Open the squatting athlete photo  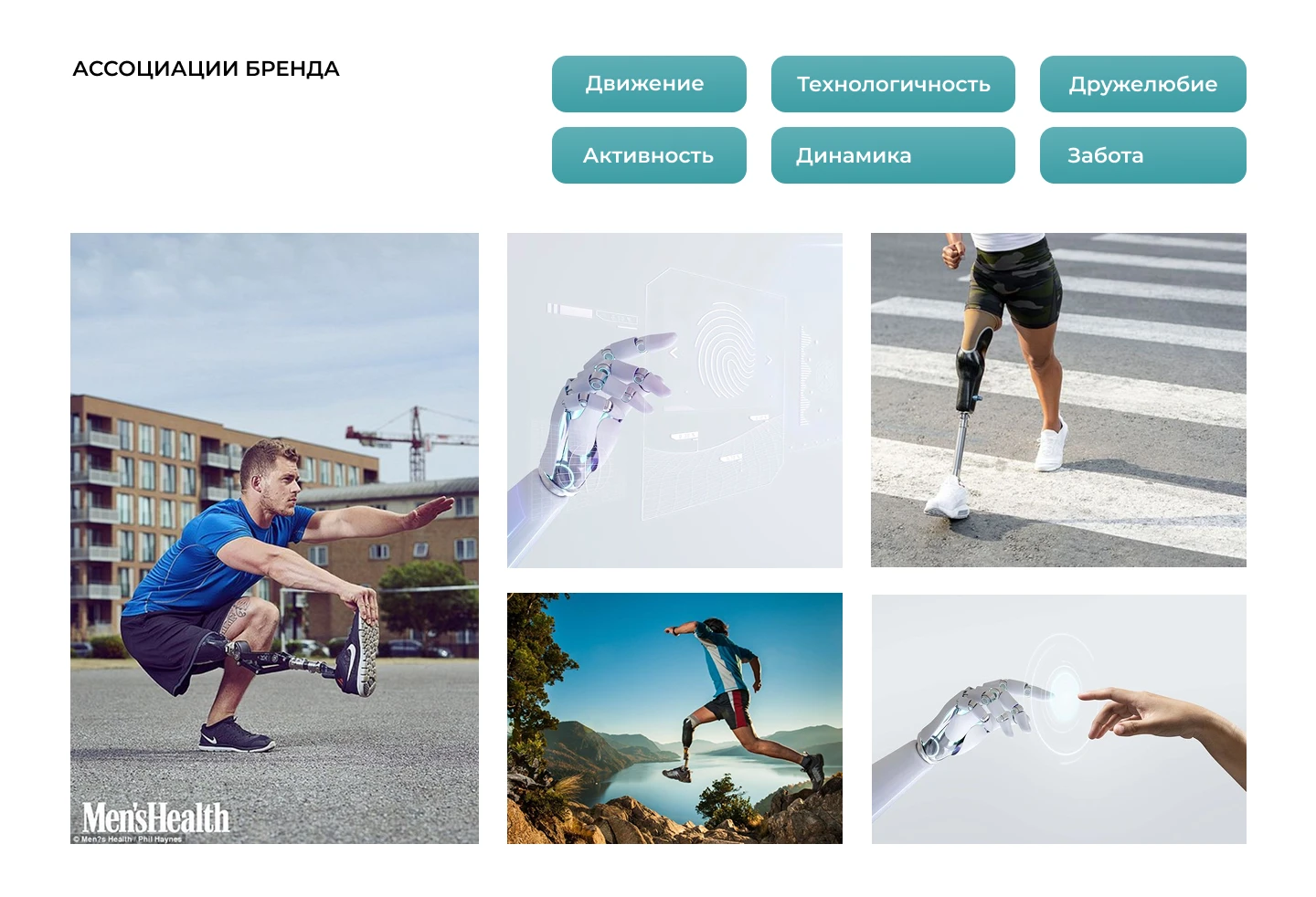click(274, 538)
